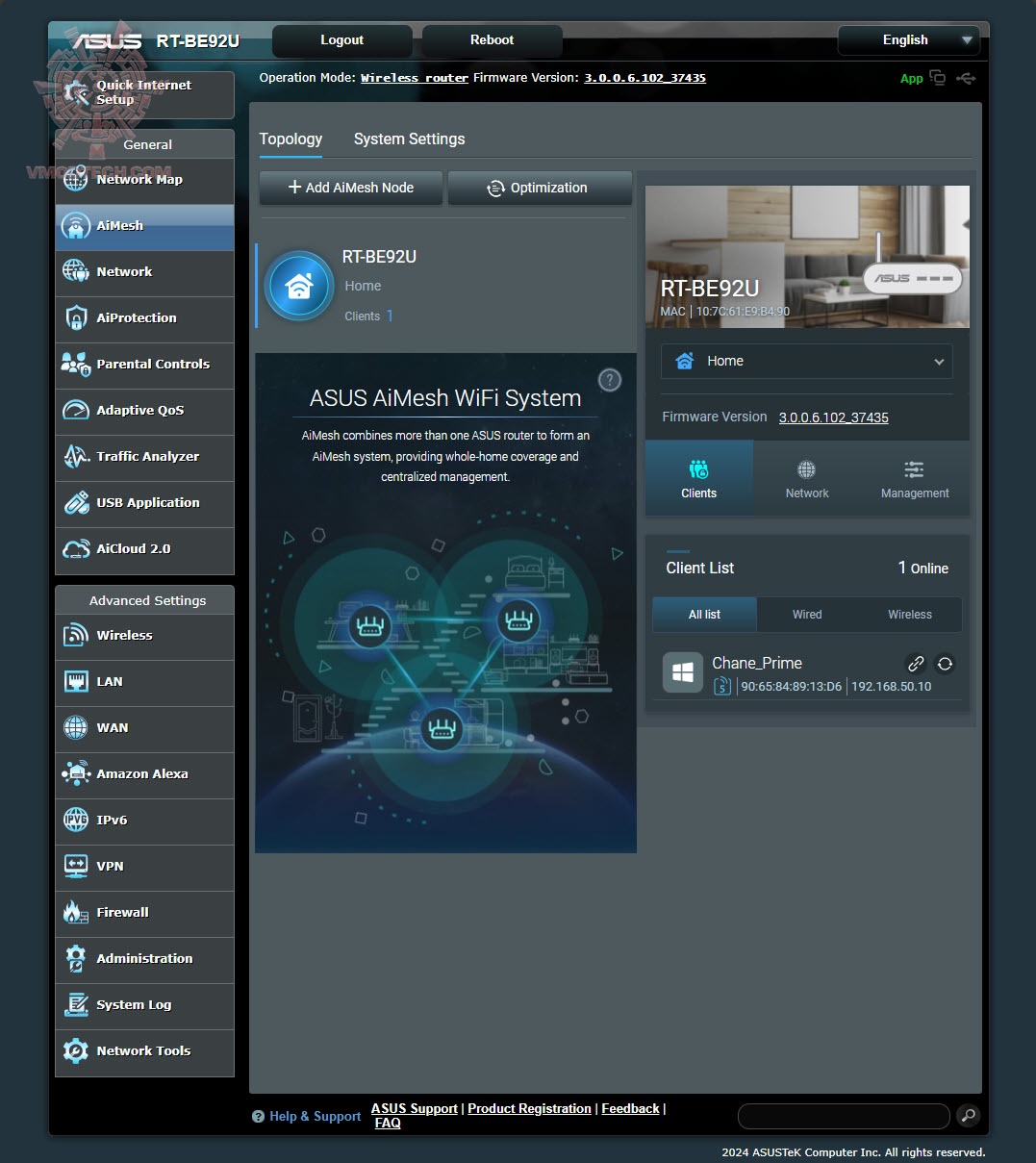Open Quick Internet Setup wizard icon
The height and width of the screenshot is (1163, 1036).
(x=77, y=93)
